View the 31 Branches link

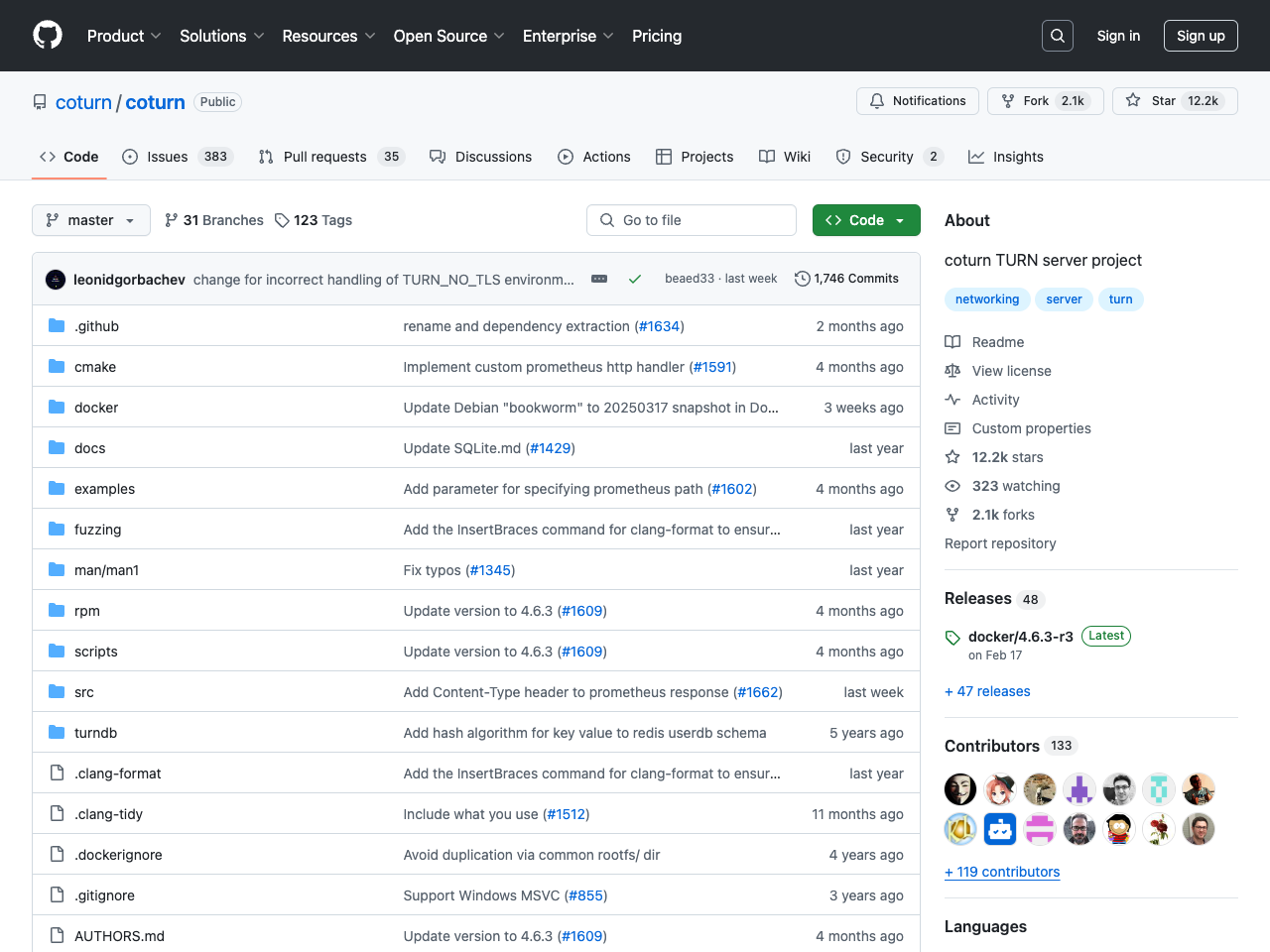tap(214, 220)
